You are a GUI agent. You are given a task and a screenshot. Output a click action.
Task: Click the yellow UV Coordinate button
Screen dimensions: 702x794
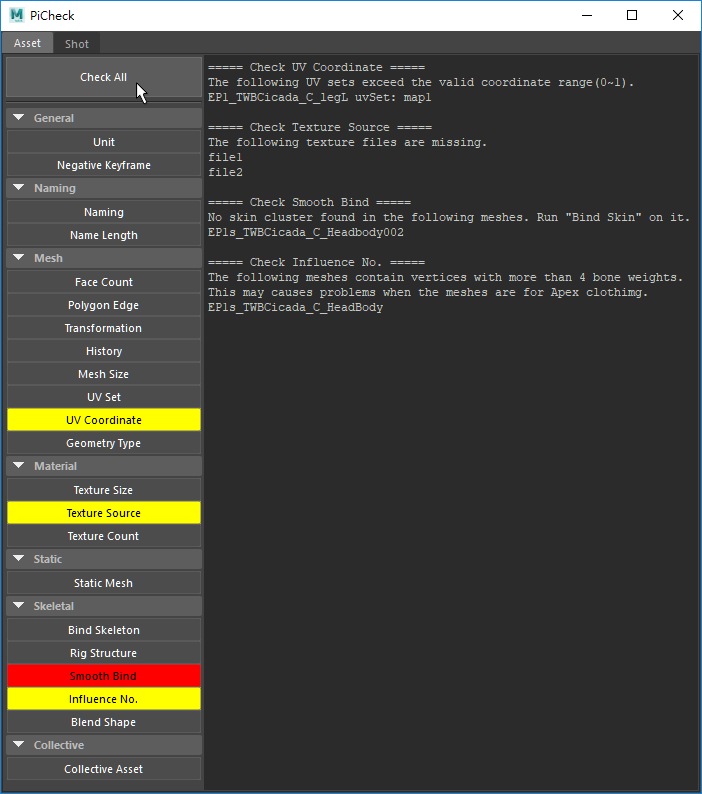click(x=104, y=420)
